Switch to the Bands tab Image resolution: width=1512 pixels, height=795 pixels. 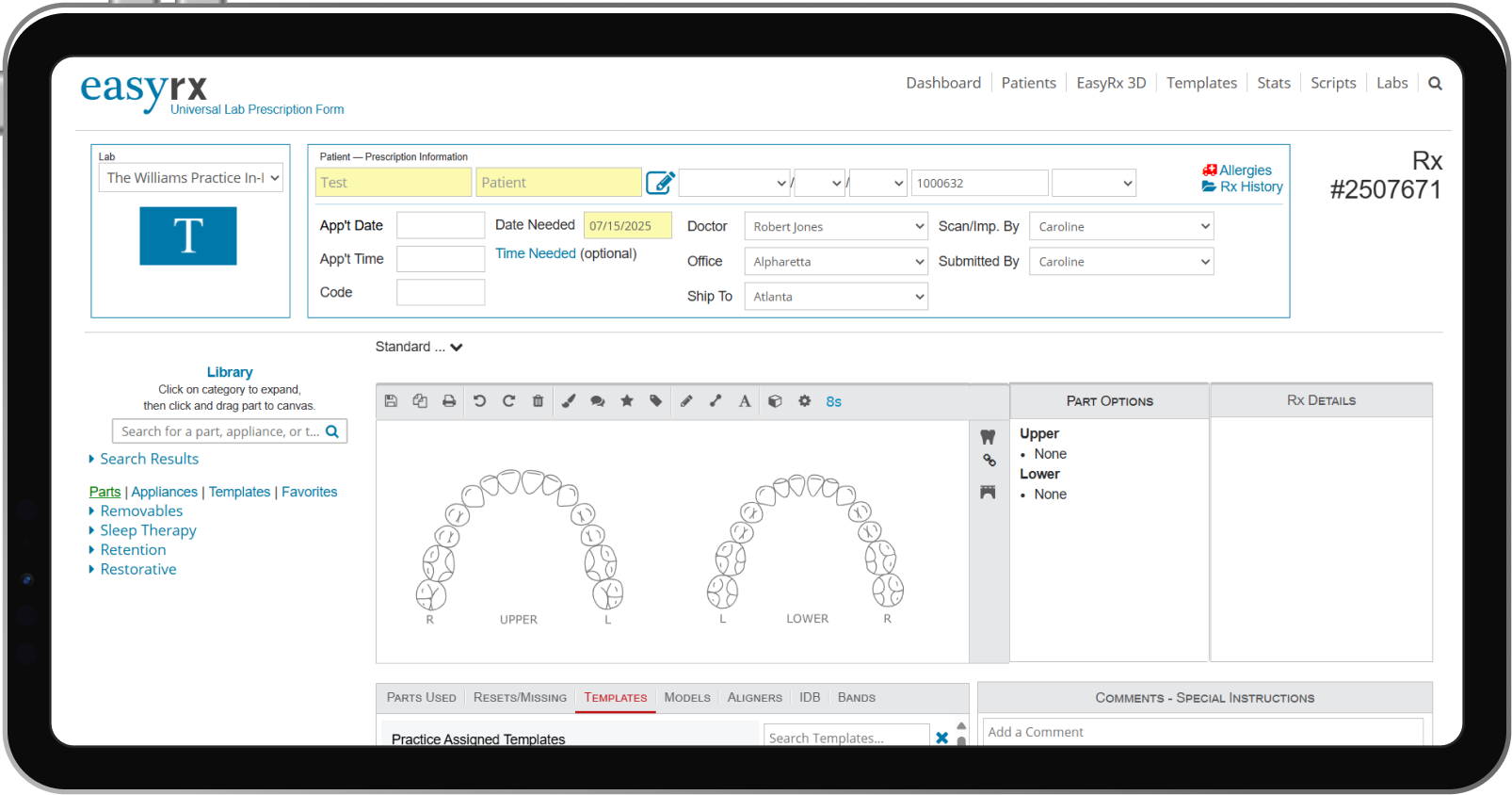(857, 698)
